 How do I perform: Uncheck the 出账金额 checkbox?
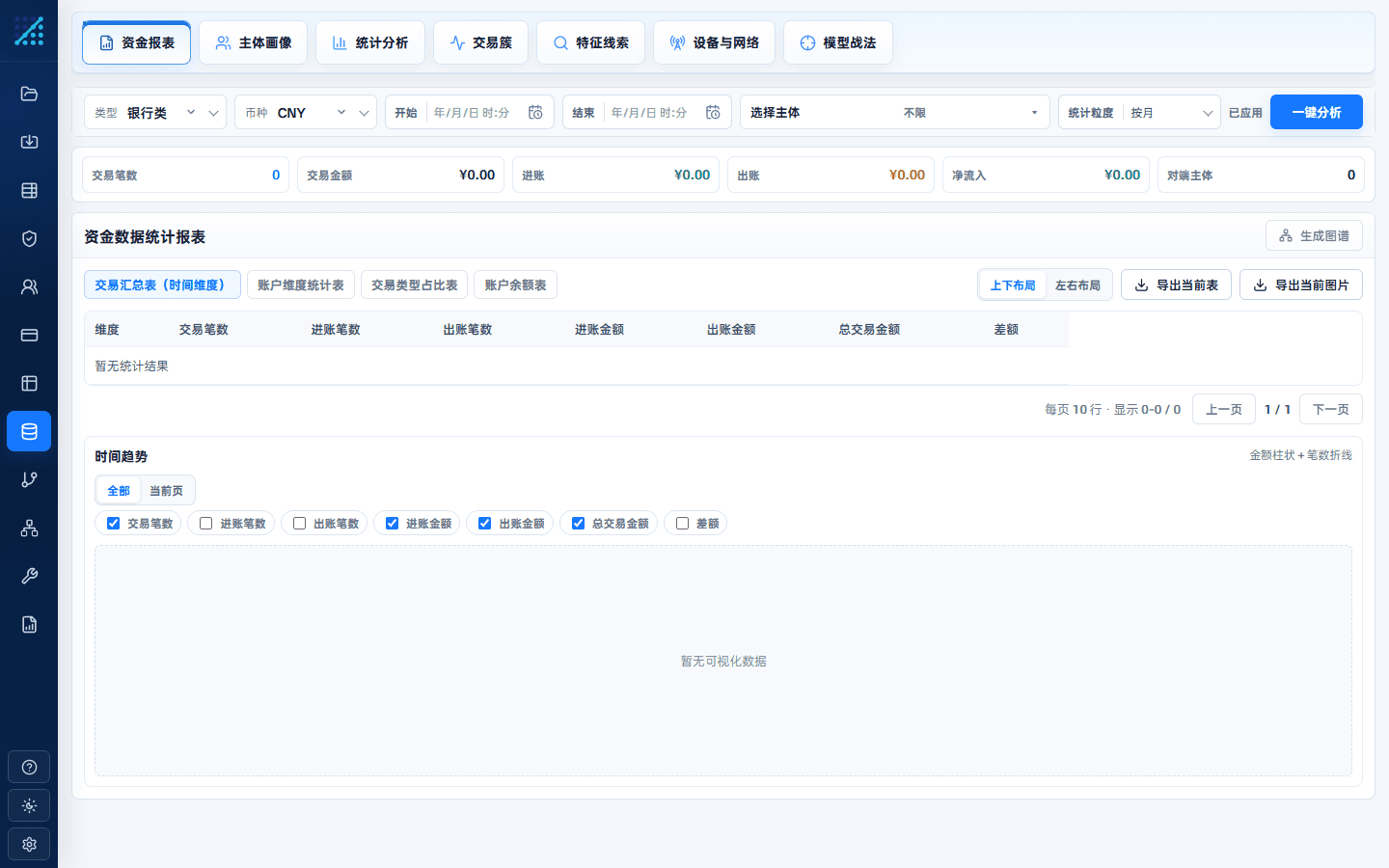pyautogui.click(x=484, y=523)
